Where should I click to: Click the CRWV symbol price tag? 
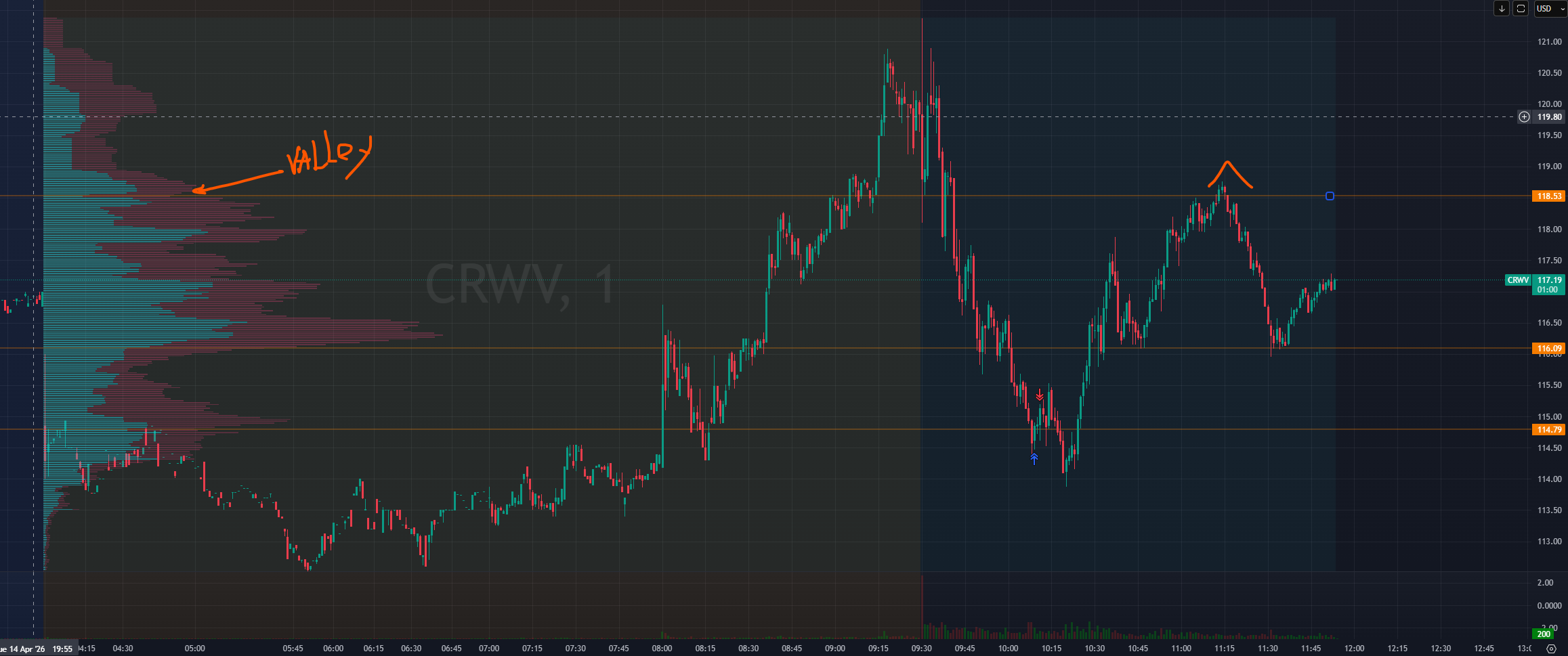click(x=1518, y=280)
